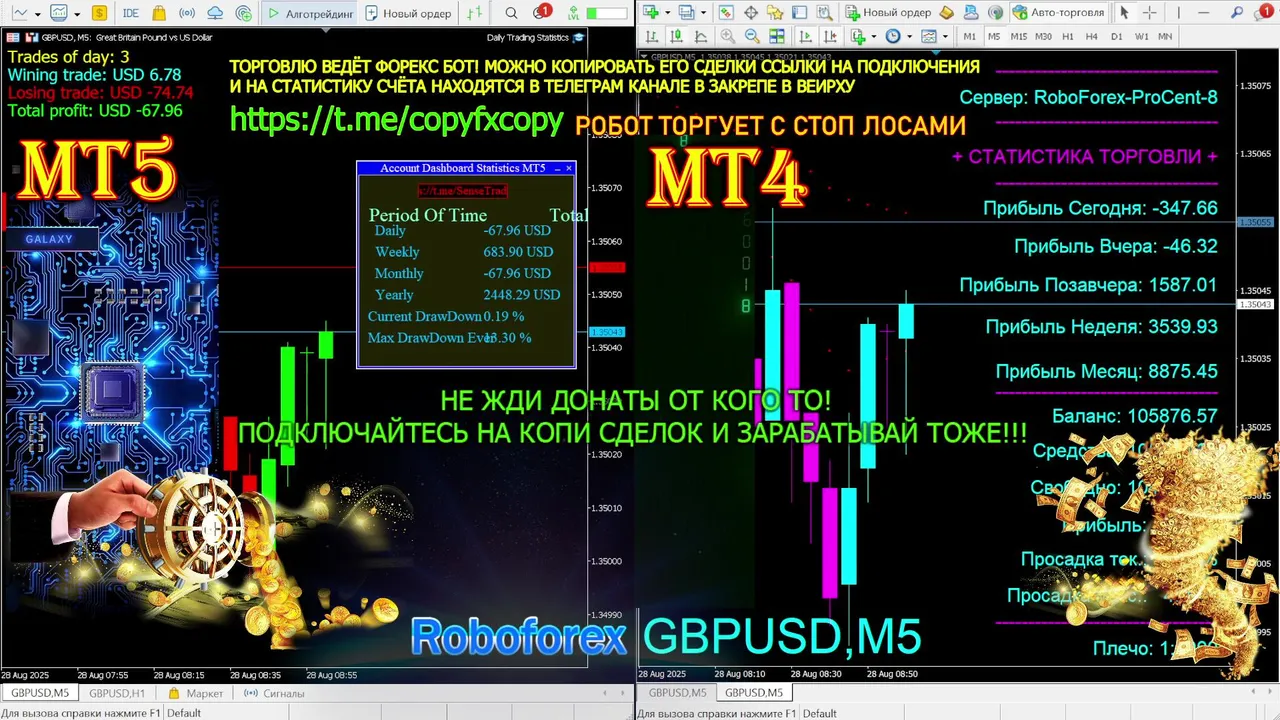The height and width of the screenshot is (720, 1280).
Task: Select the MT4 arrow cursor tool
Action: point(1124,13)
